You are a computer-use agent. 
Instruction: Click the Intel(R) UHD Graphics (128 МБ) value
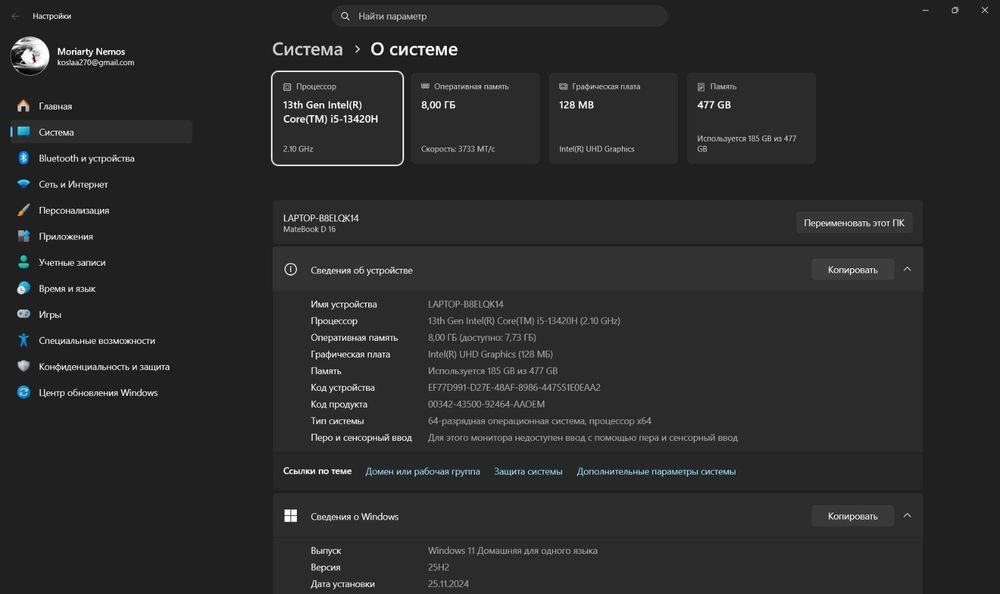tap(490, 354)
